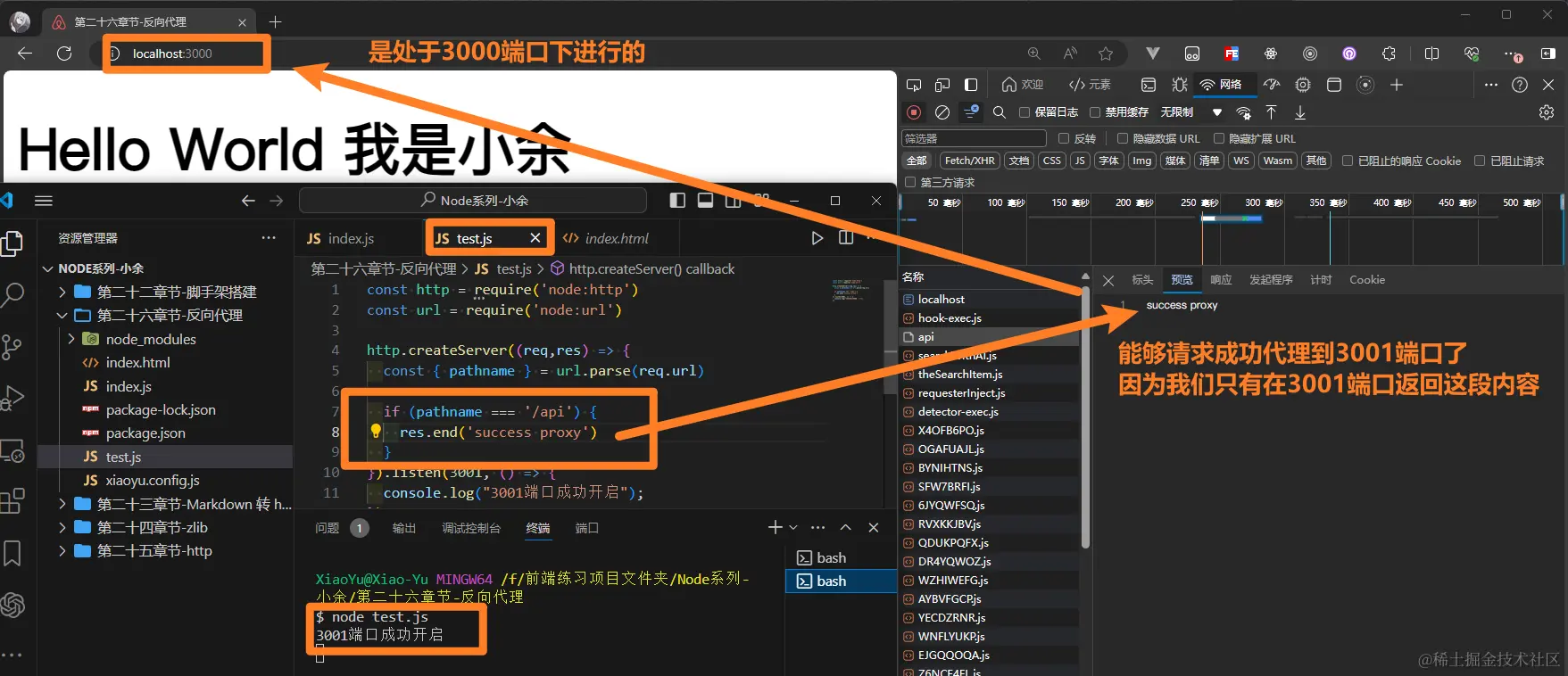The image size is (1568, 676).
Task: Expand node_modules folder
Action: [x=71, y=339]
